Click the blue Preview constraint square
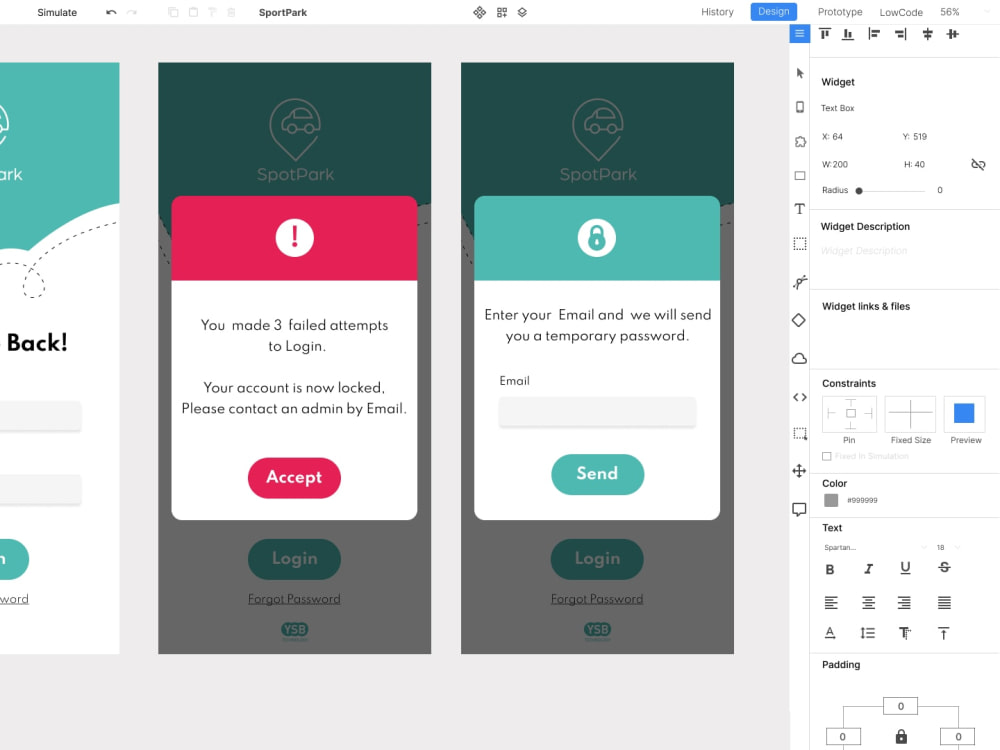Image resolution: width=1000 pixels, height=750 pixels. tap(964, 413)
